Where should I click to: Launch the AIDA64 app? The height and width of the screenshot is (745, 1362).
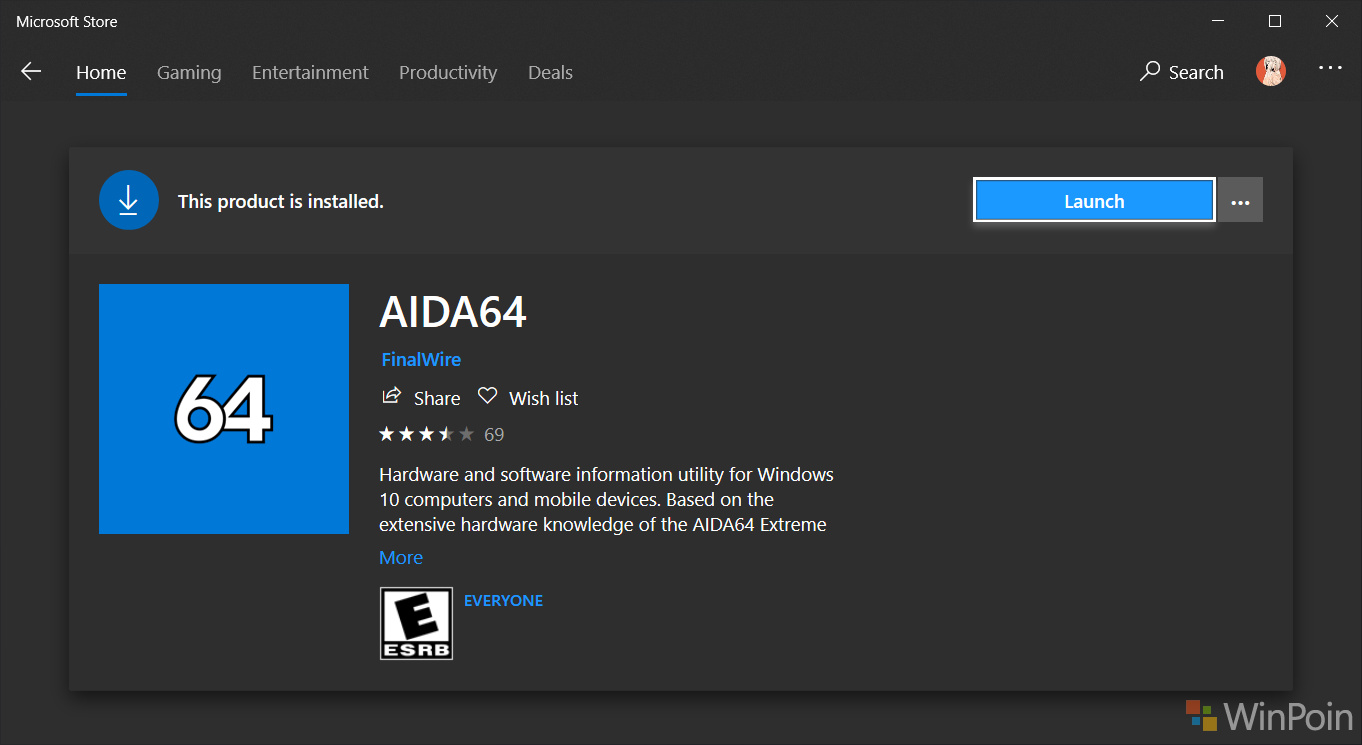pyautogui.click(x=1094, y=201)
